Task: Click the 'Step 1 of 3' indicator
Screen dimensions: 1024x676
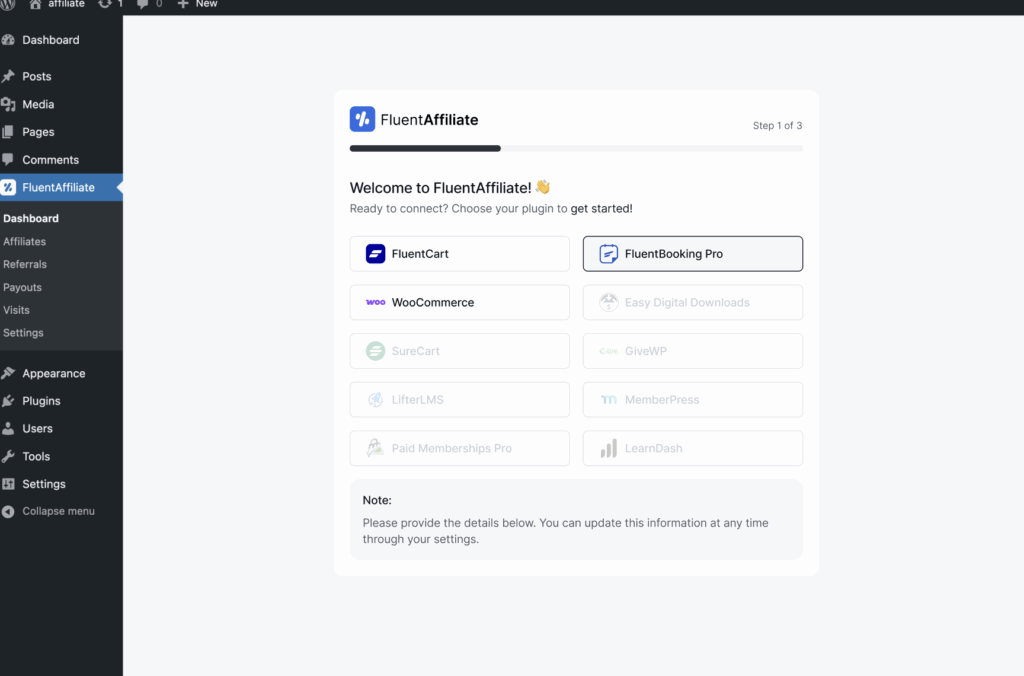Action: (x=777, y=125)
